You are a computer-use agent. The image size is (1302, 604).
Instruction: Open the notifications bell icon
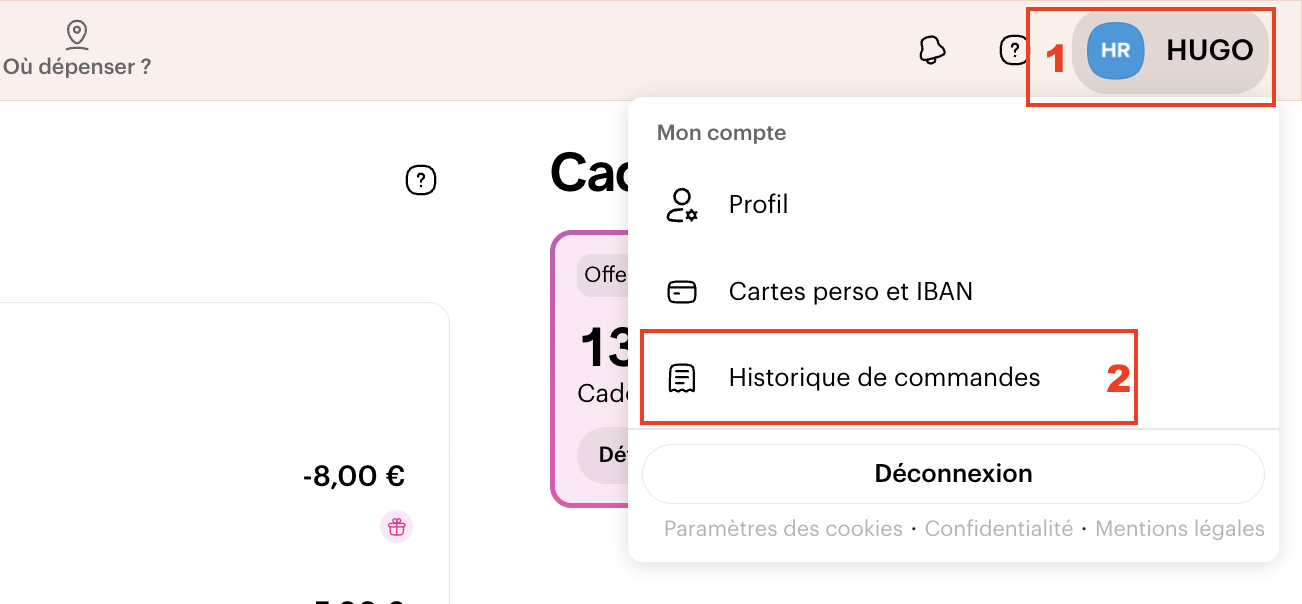[930, 48]
